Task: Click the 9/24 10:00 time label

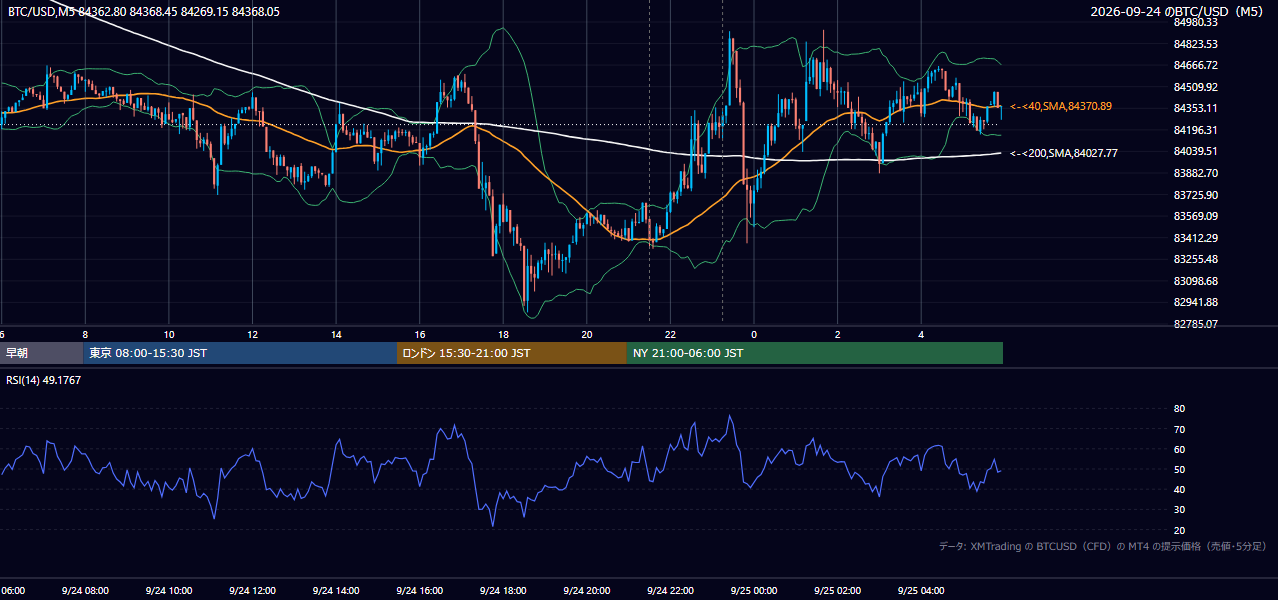Action: [168, 591]
